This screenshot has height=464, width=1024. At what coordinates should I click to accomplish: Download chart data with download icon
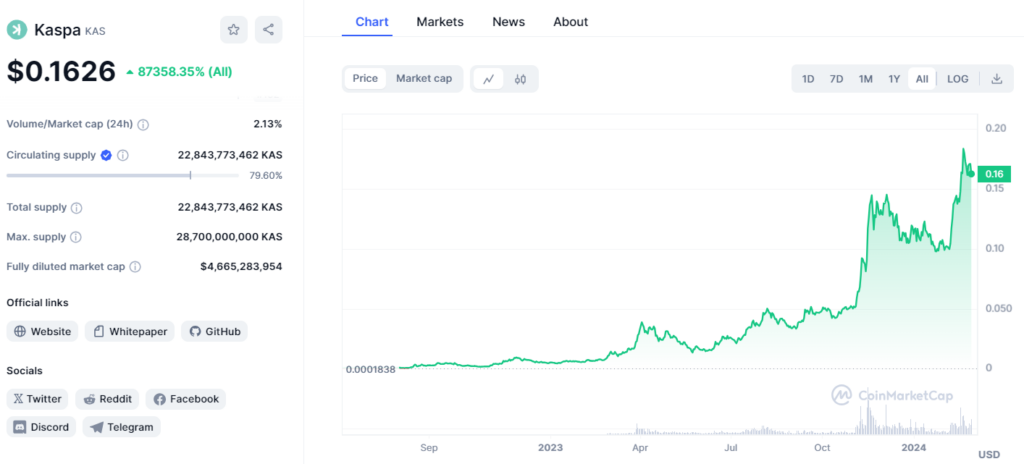(997, 79)
